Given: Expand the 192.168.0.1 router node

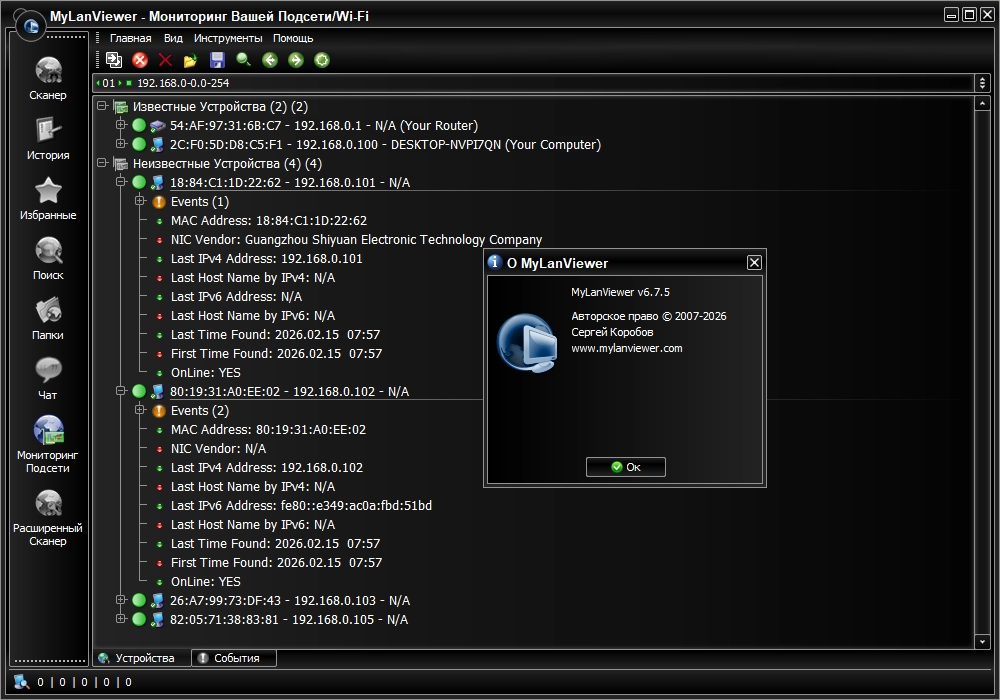Looking at the screenshot, I should 121,125.
